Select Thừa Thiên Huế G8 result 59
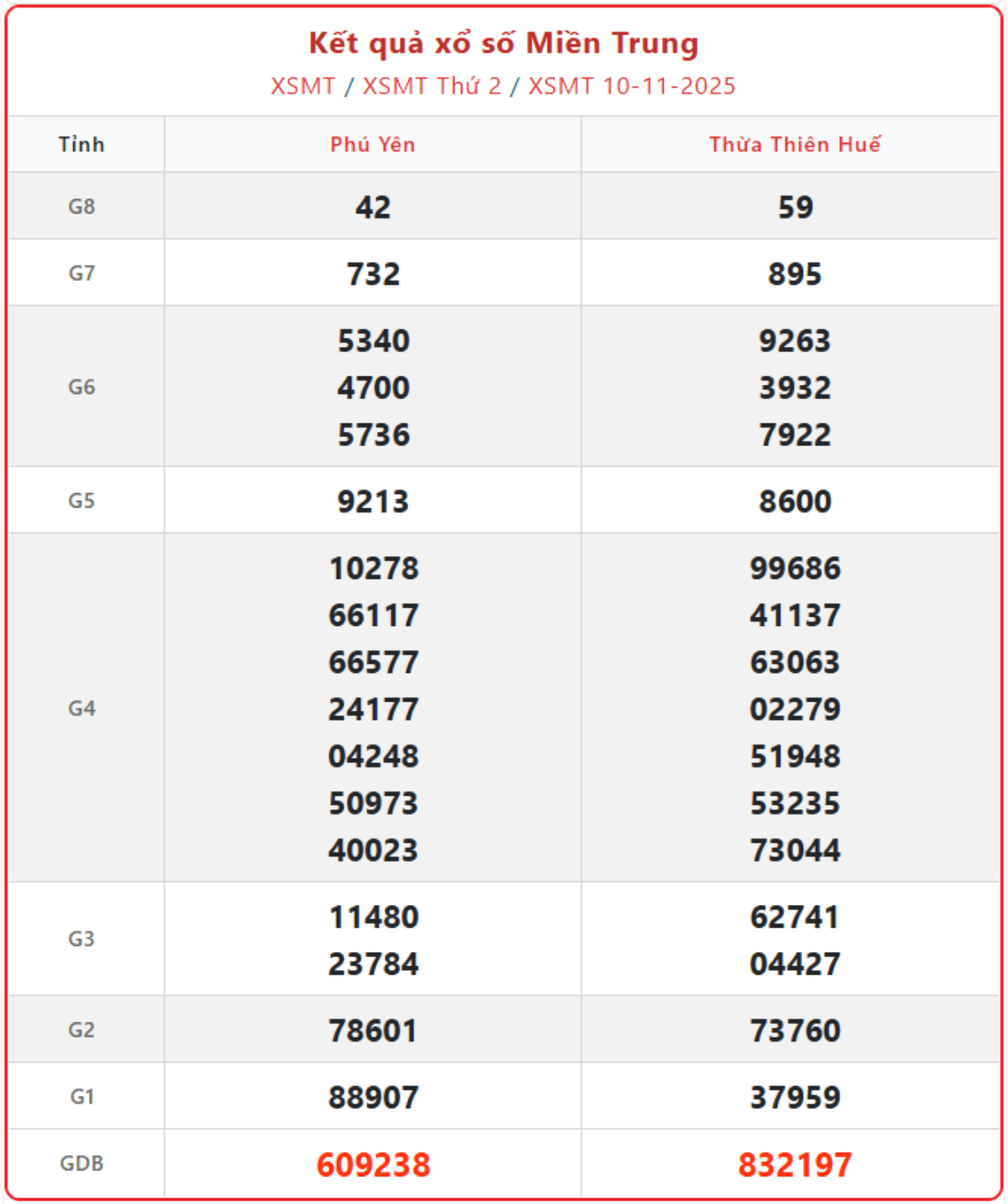1008x1204 pixels. coord(795,208)
